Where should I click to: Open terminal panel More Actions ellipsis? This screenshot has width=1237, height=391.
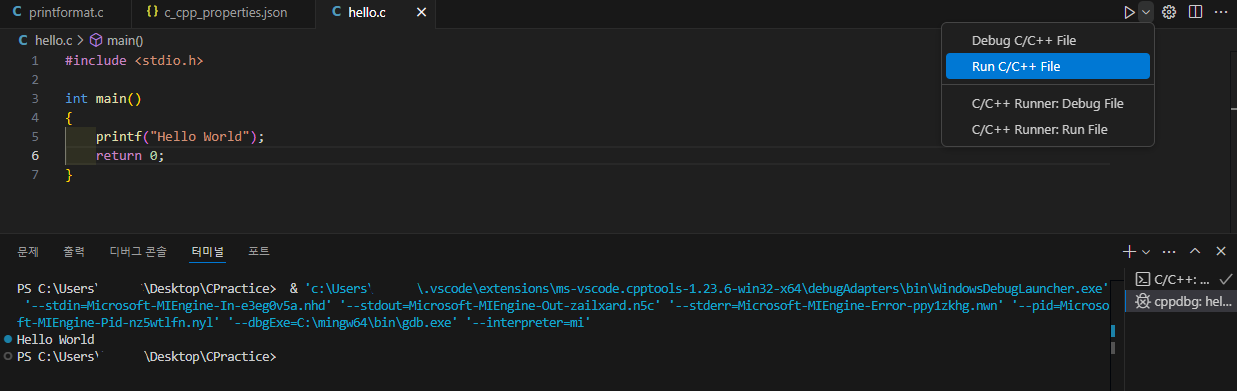click(1168, 251)
